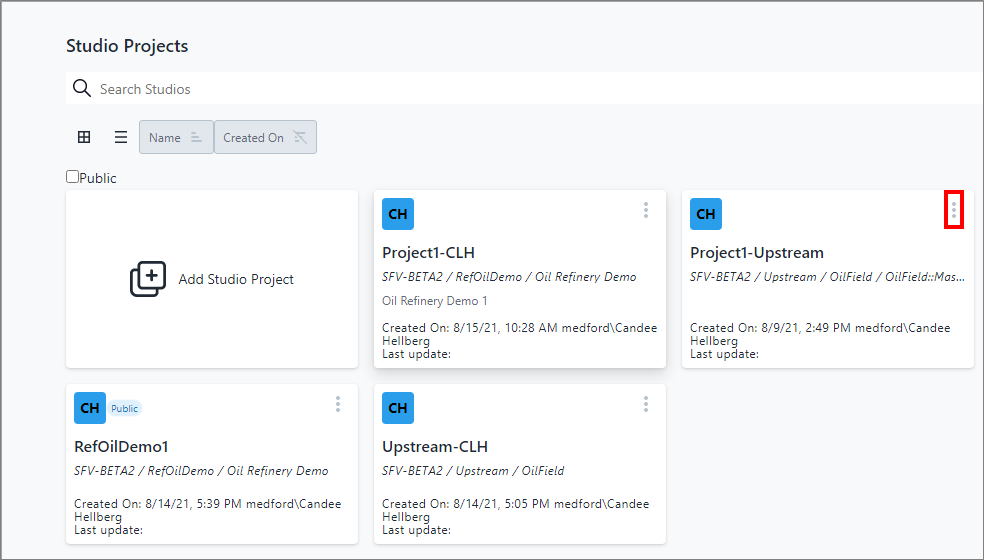Open three-dot menu on Upstream-CLH card
Screen dimensions: 984x560
[646, 404]
